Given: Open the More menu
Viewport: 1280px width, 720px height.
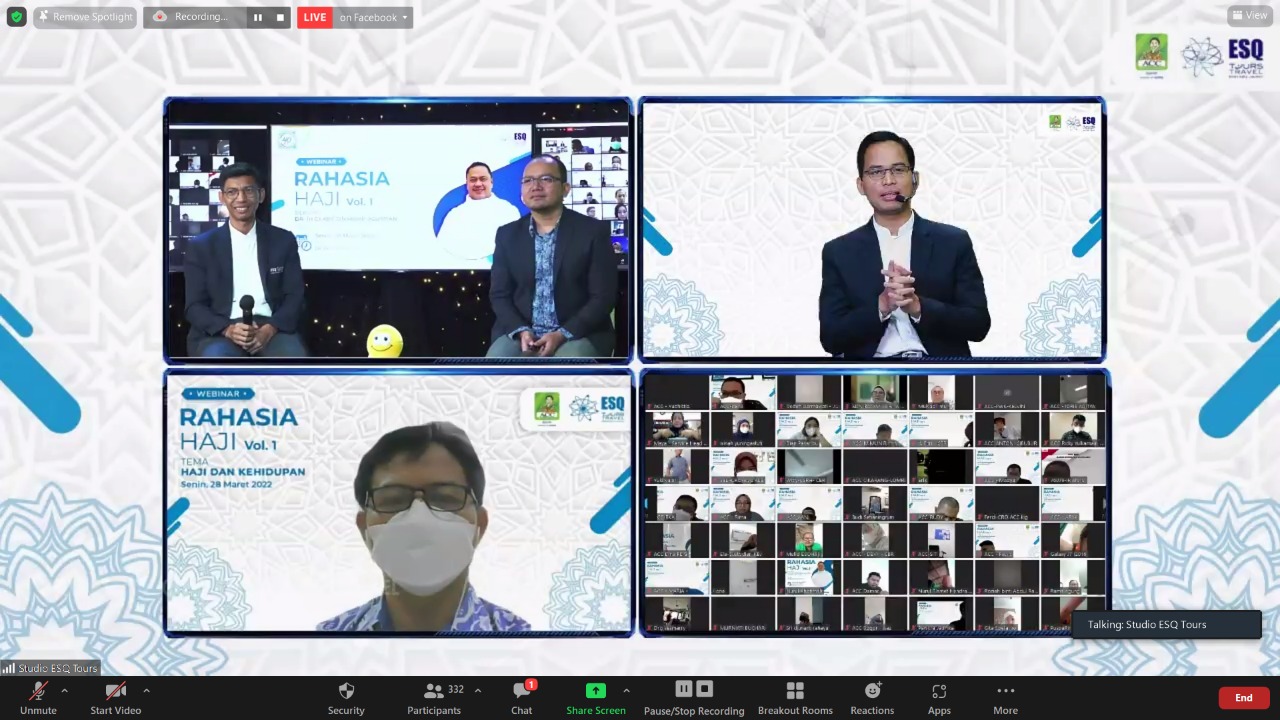Looking at the screenshot, I should [x=1005, y=697].
